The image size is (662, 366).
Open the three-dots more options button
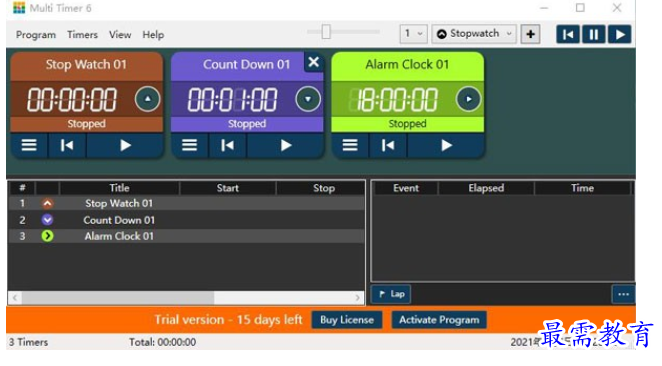click(x=623, y=294)
